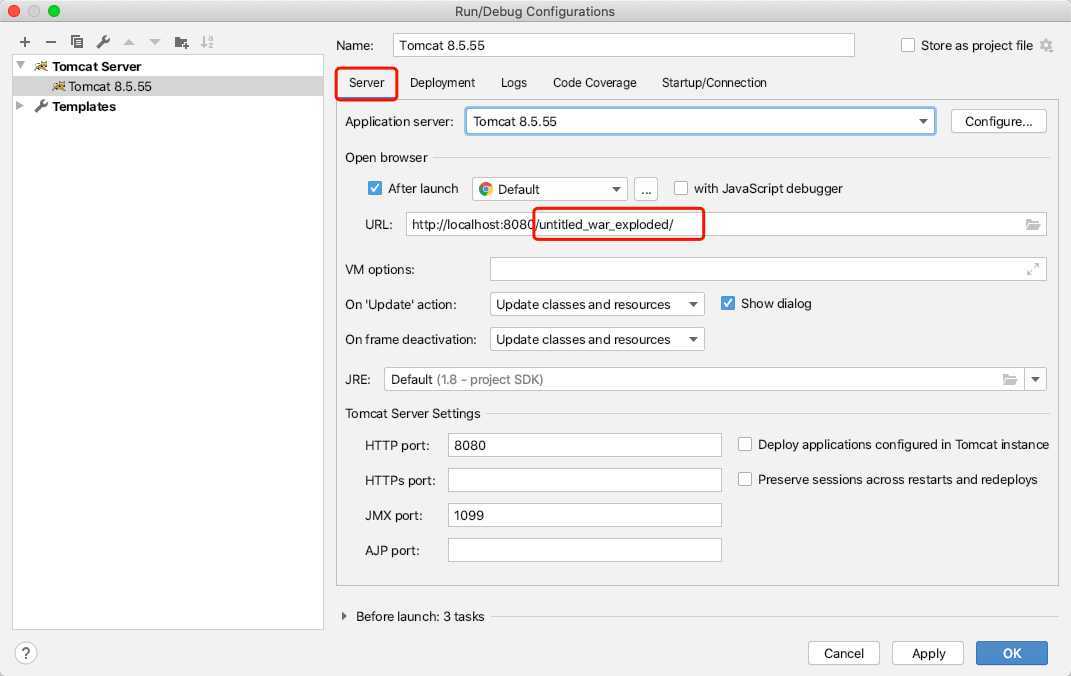The width and height of the screenshot is (1071, 676).
Task: Click the Chrome browser icon in dropdown
Action: tap(486, 189)
